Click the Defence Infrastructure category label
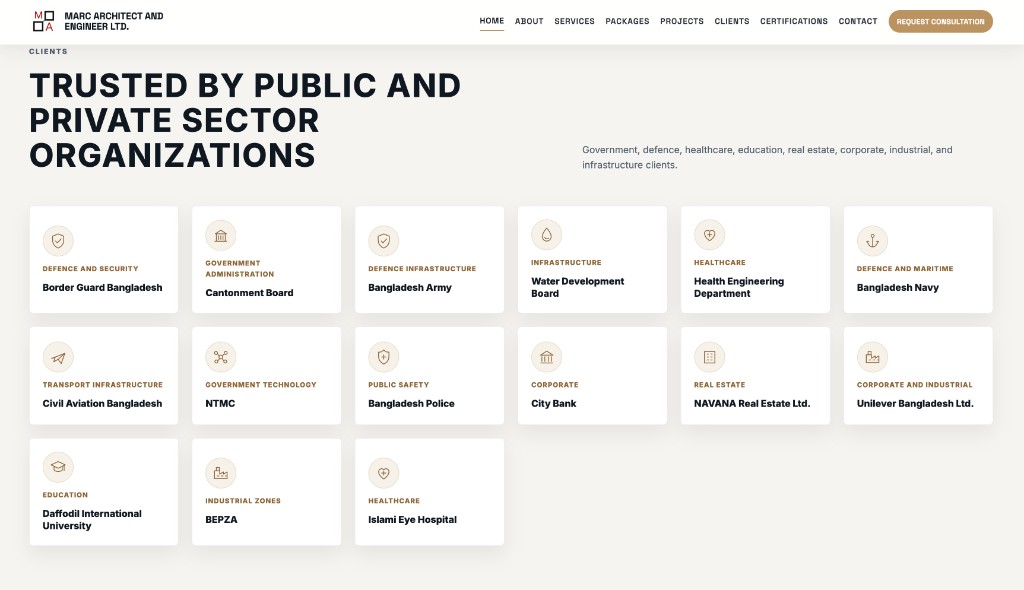Image resolution: width=1024 pixels, height=590 pixels. 422,269
